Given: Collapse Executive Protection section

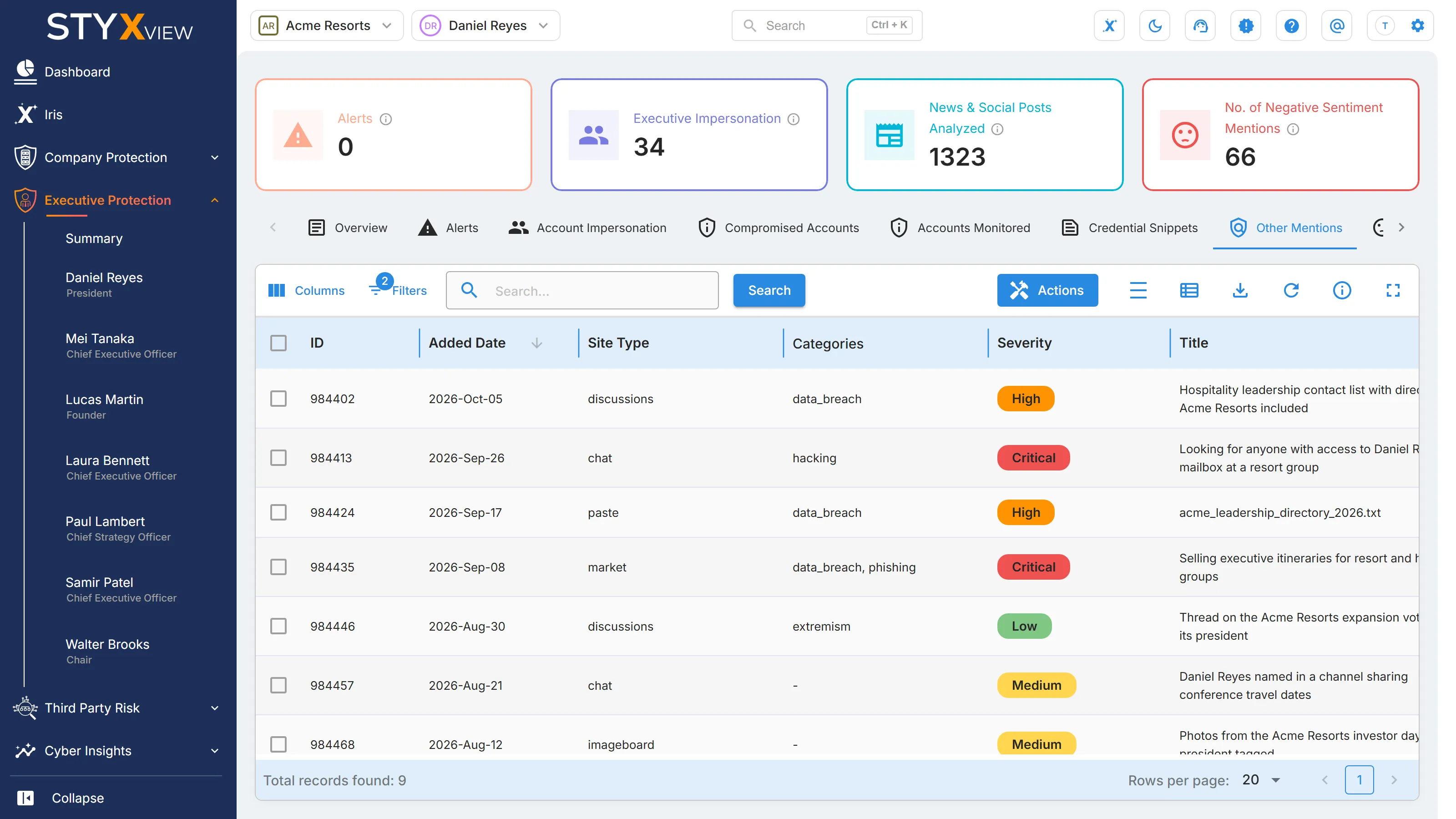Looking at the screenshot, I should (117, 200).
